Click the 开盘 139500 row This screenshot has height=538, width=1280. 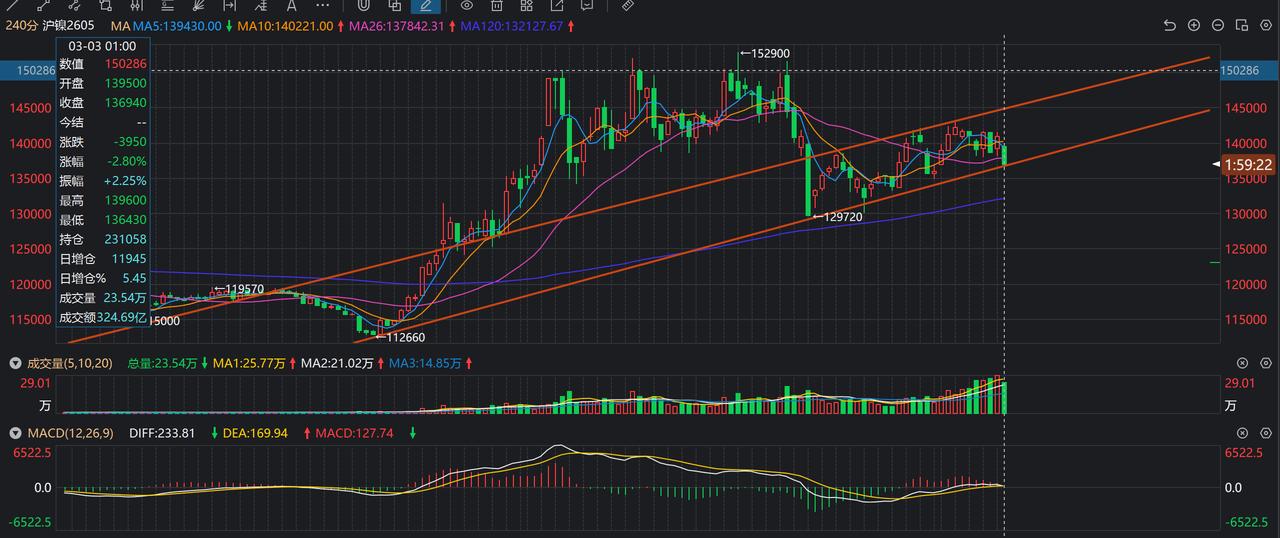coord(102,83)
